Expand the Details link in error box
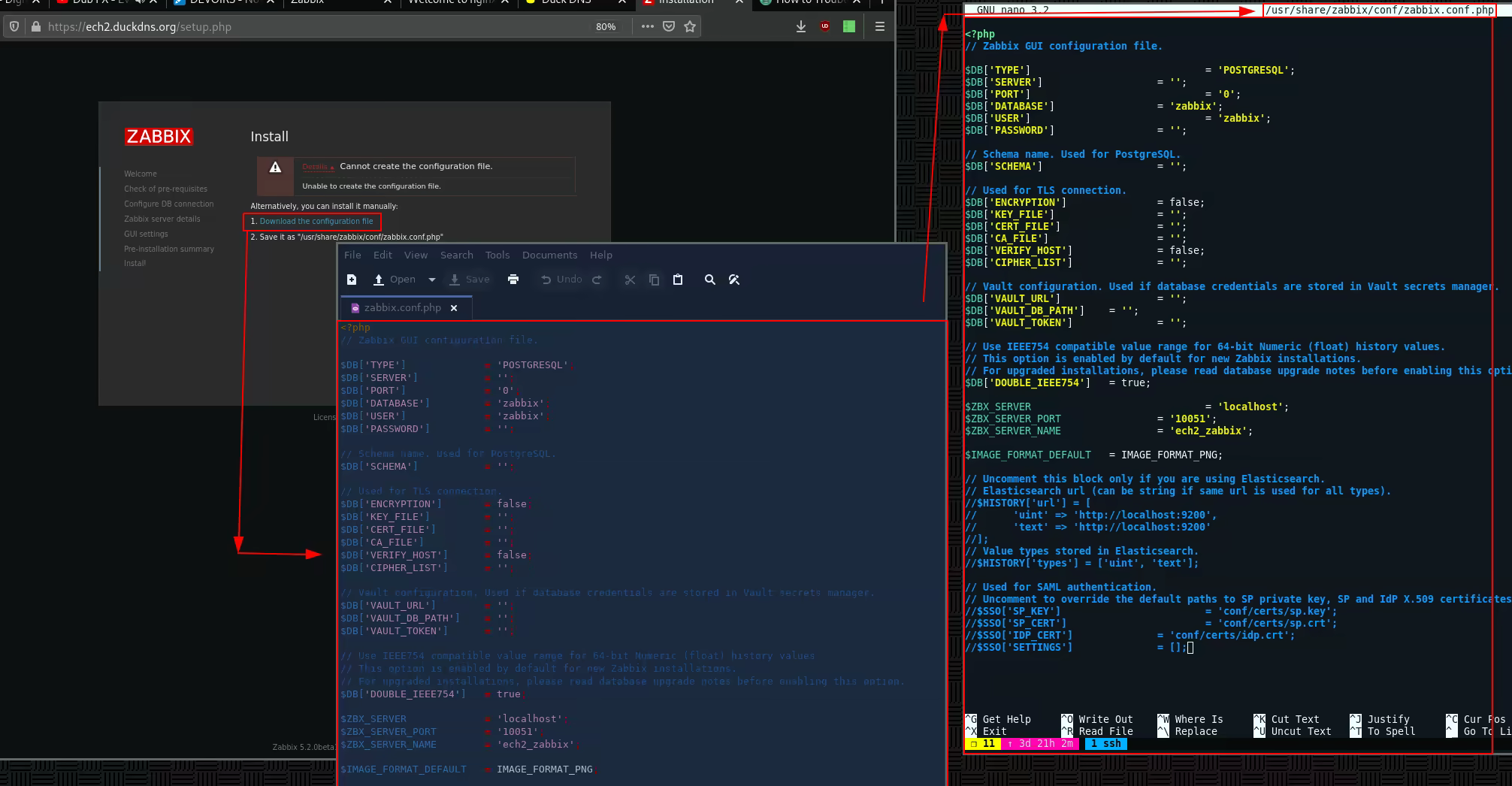The image size is (1512, 786). (x=317, y=167)
